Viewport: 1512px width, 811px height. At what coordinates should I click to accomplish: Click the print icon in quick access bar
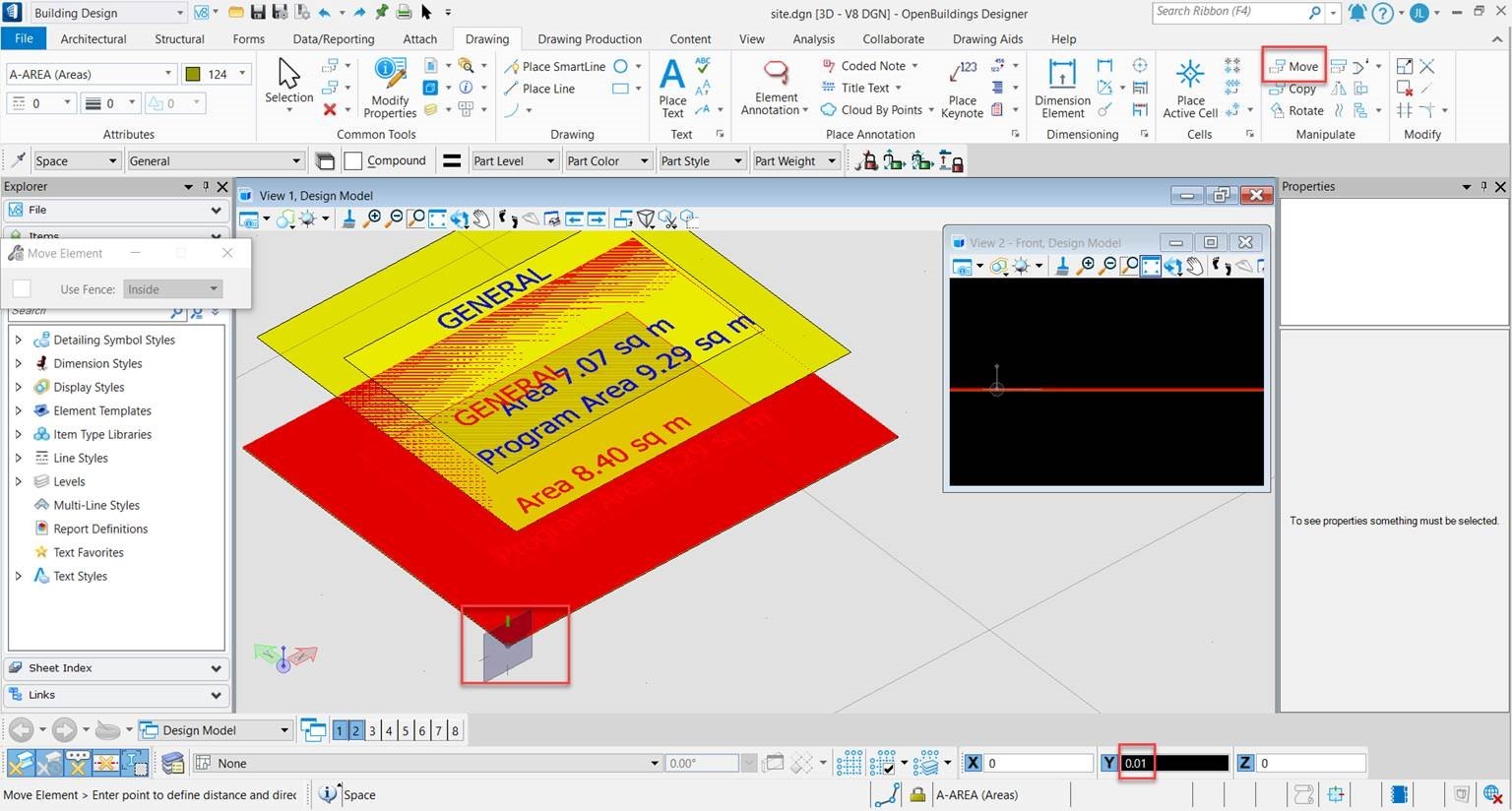[x=404, y=13]
